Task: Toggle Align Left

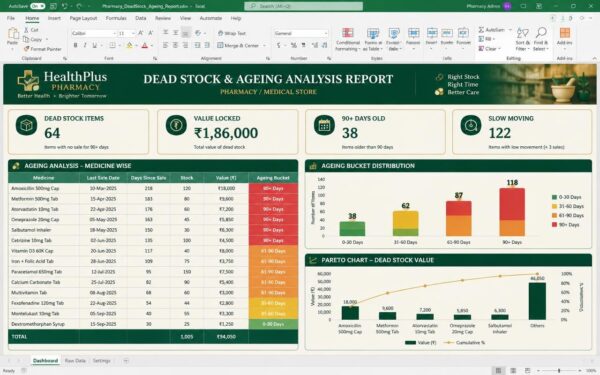Action: click(x=165, y=46)
